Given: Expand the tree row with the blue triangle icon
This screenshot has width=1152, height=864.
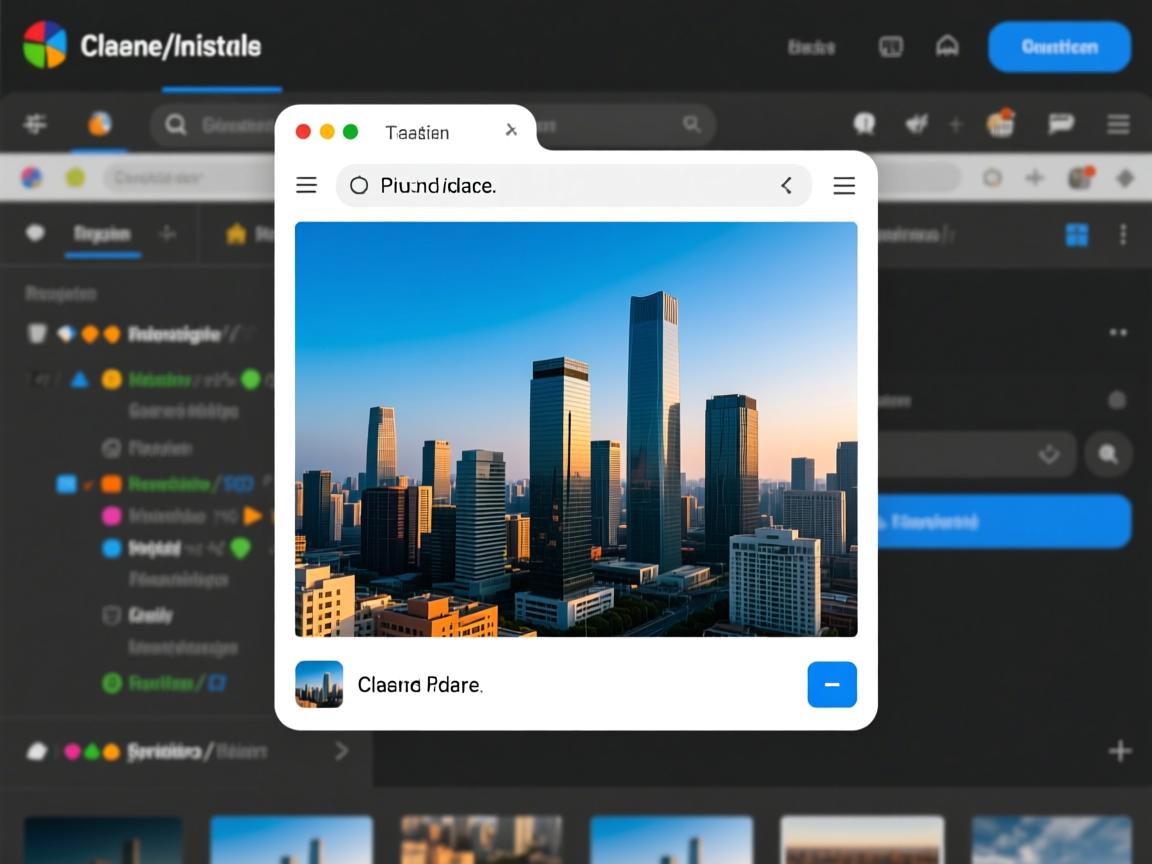Looking at the screenshot, I should pos(80,380).
